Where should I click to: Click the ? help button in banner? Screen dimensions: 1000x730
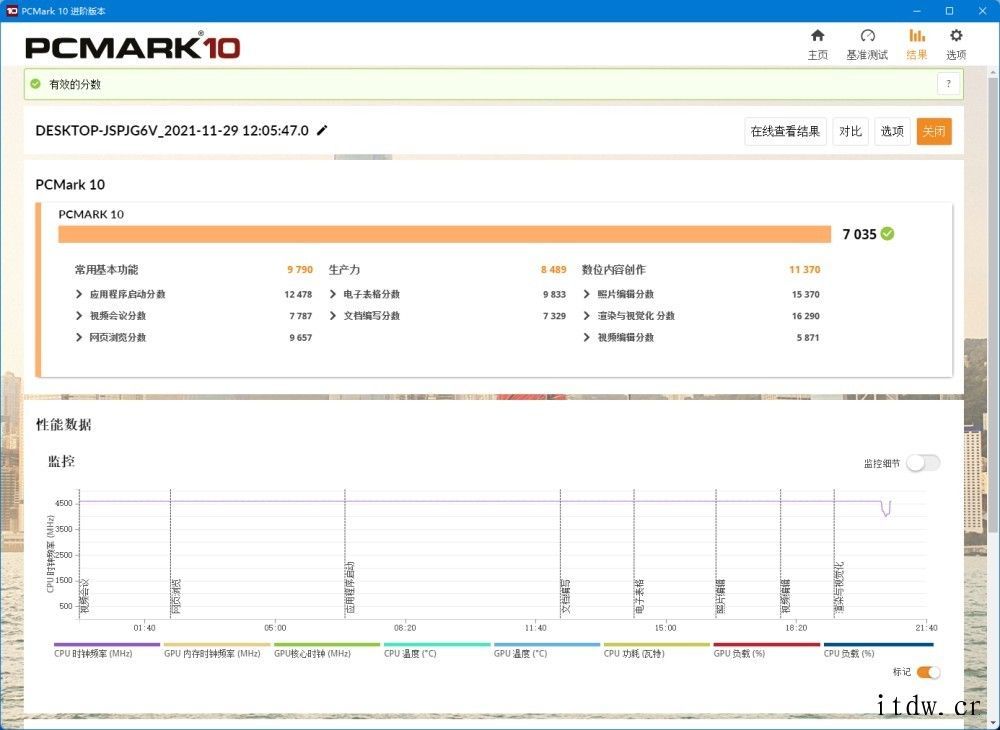(x=948, y=84)
